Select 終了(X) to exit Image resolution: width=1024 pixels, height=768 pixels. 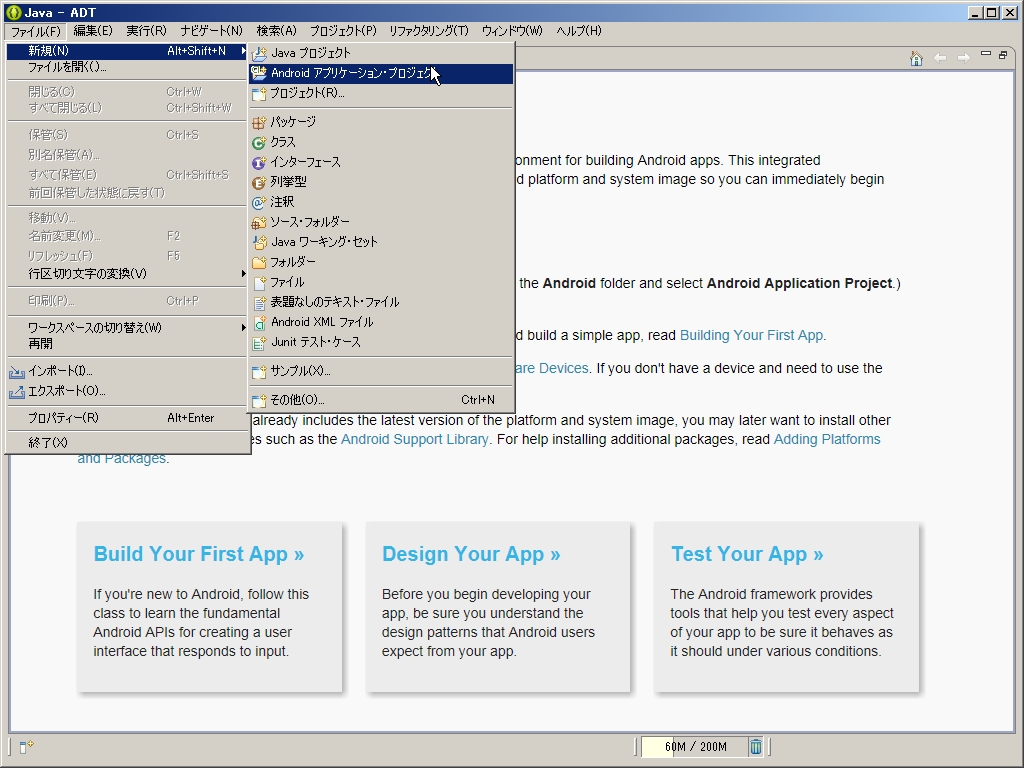pyautogui.click(x=127, y=443)
